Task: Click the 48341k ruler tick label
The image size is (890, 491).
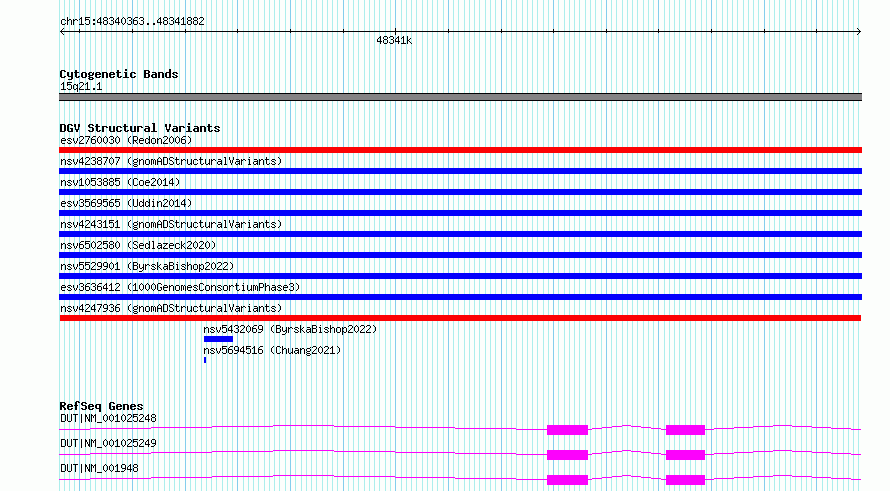Action: pos(394,40)
